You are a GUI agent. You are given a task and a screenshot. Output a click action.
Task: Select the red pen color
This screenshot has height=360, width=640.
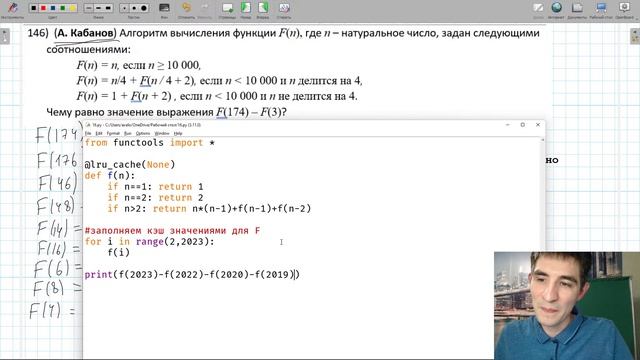[x=43, y=8]
